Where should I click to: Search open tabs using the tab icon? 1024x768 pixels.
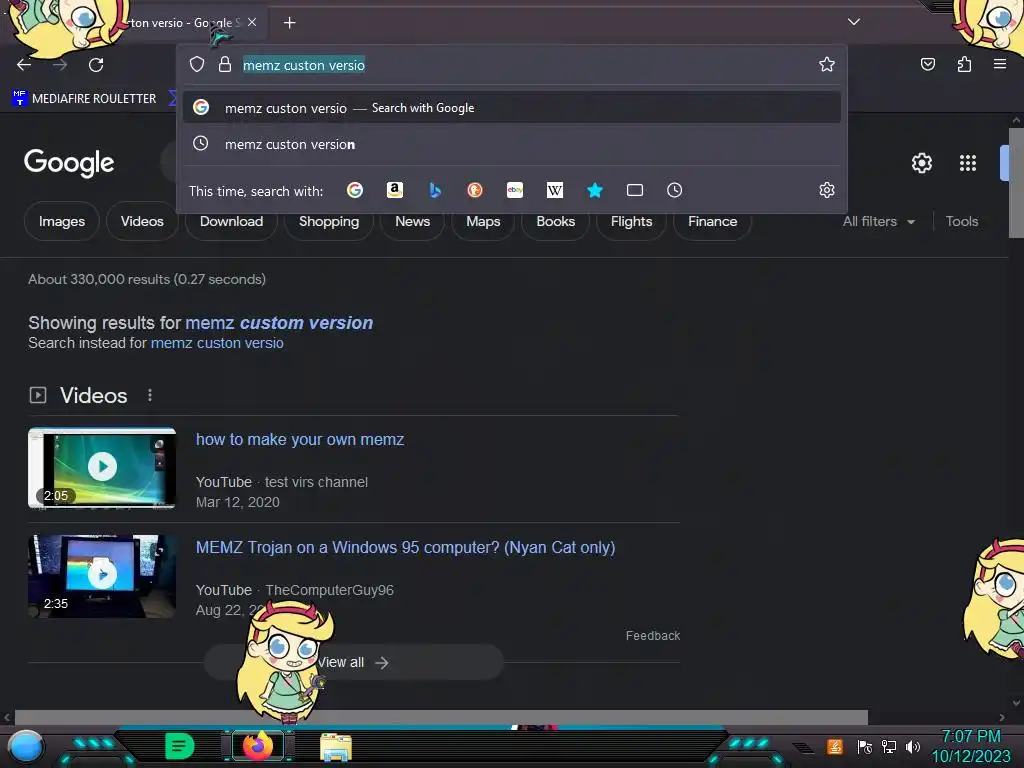(x=635, y=190)
